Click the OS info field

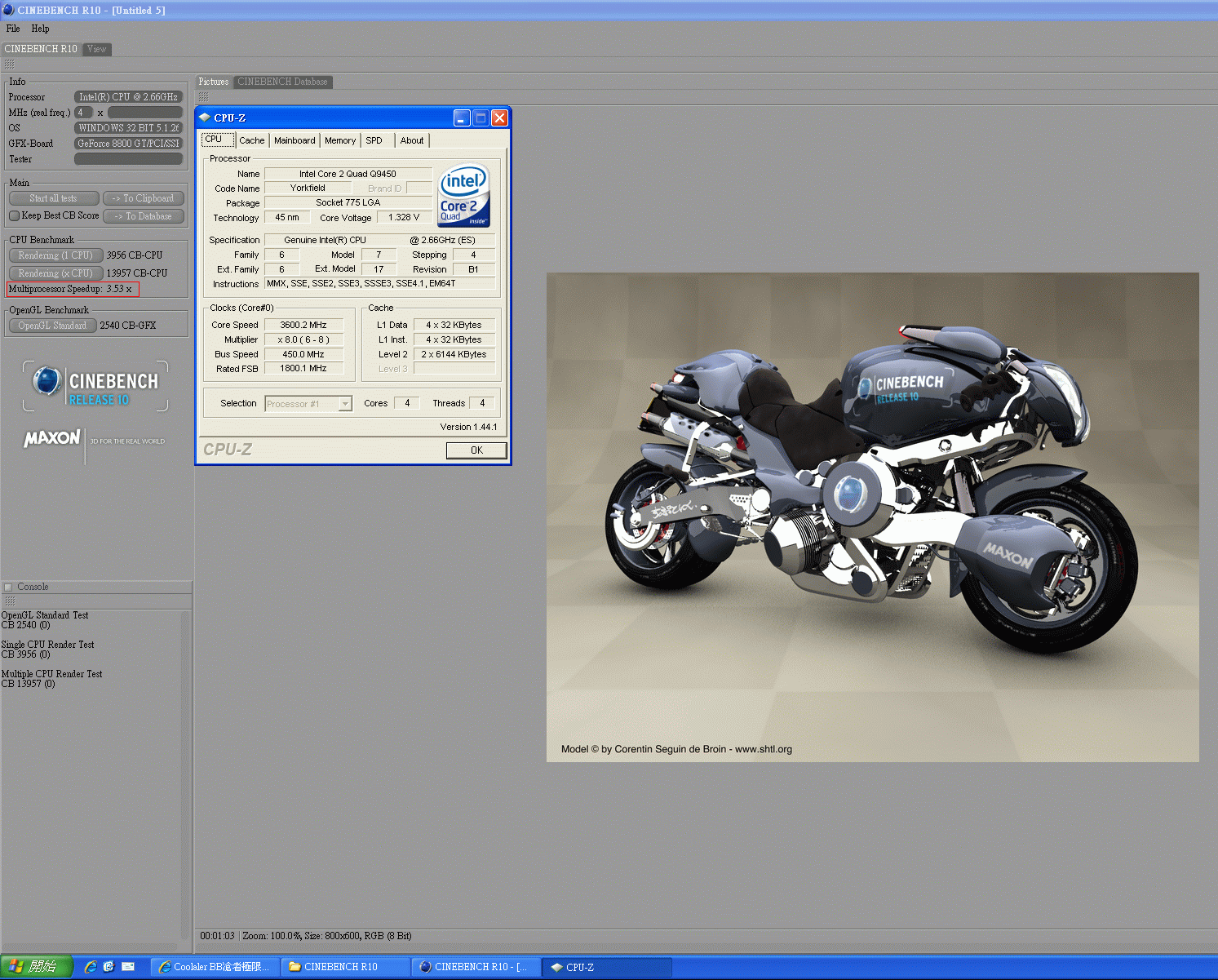129,128
